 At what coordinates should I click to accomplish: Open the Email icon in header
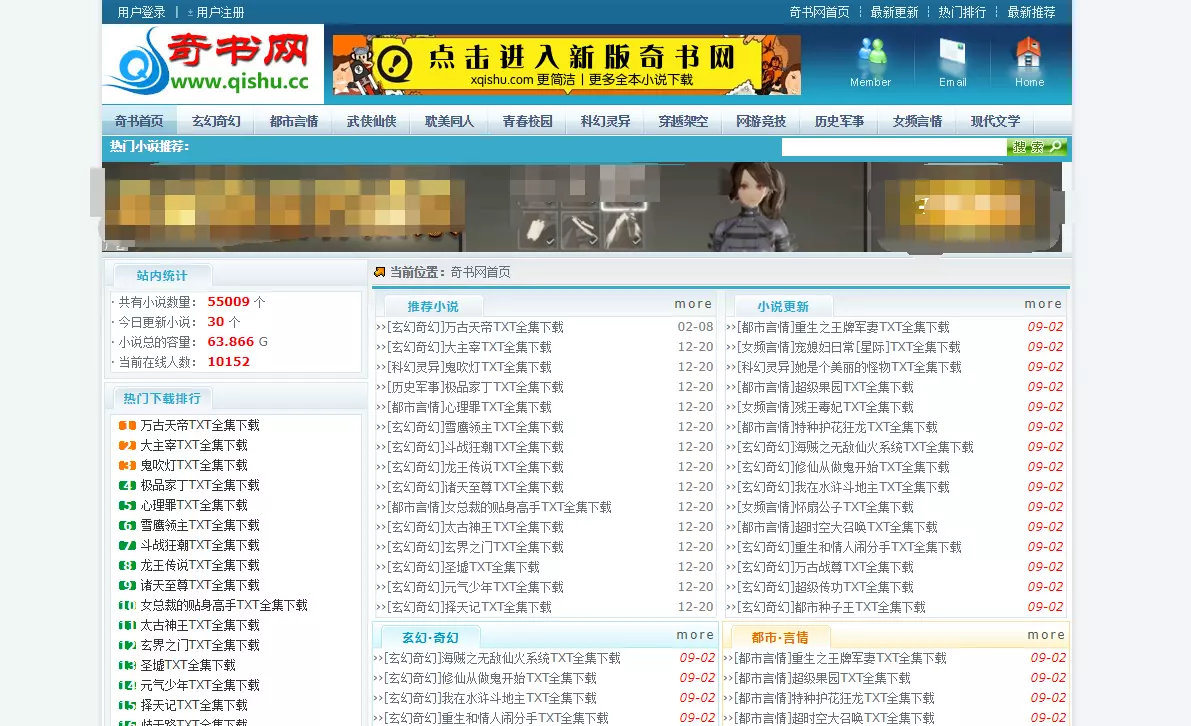[x=952, y=62]
